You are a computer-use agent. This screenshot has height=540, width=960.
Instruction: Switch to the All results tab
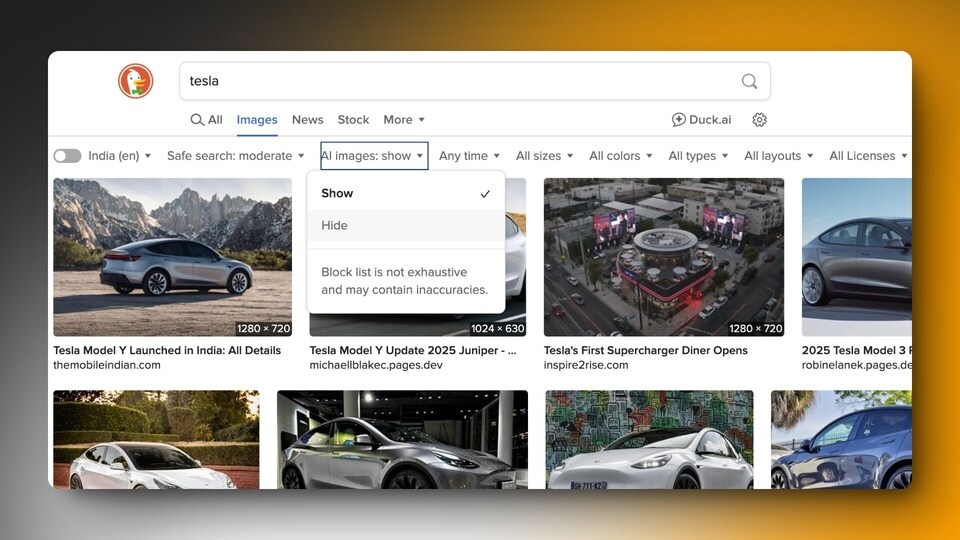[x=206, y=119]
